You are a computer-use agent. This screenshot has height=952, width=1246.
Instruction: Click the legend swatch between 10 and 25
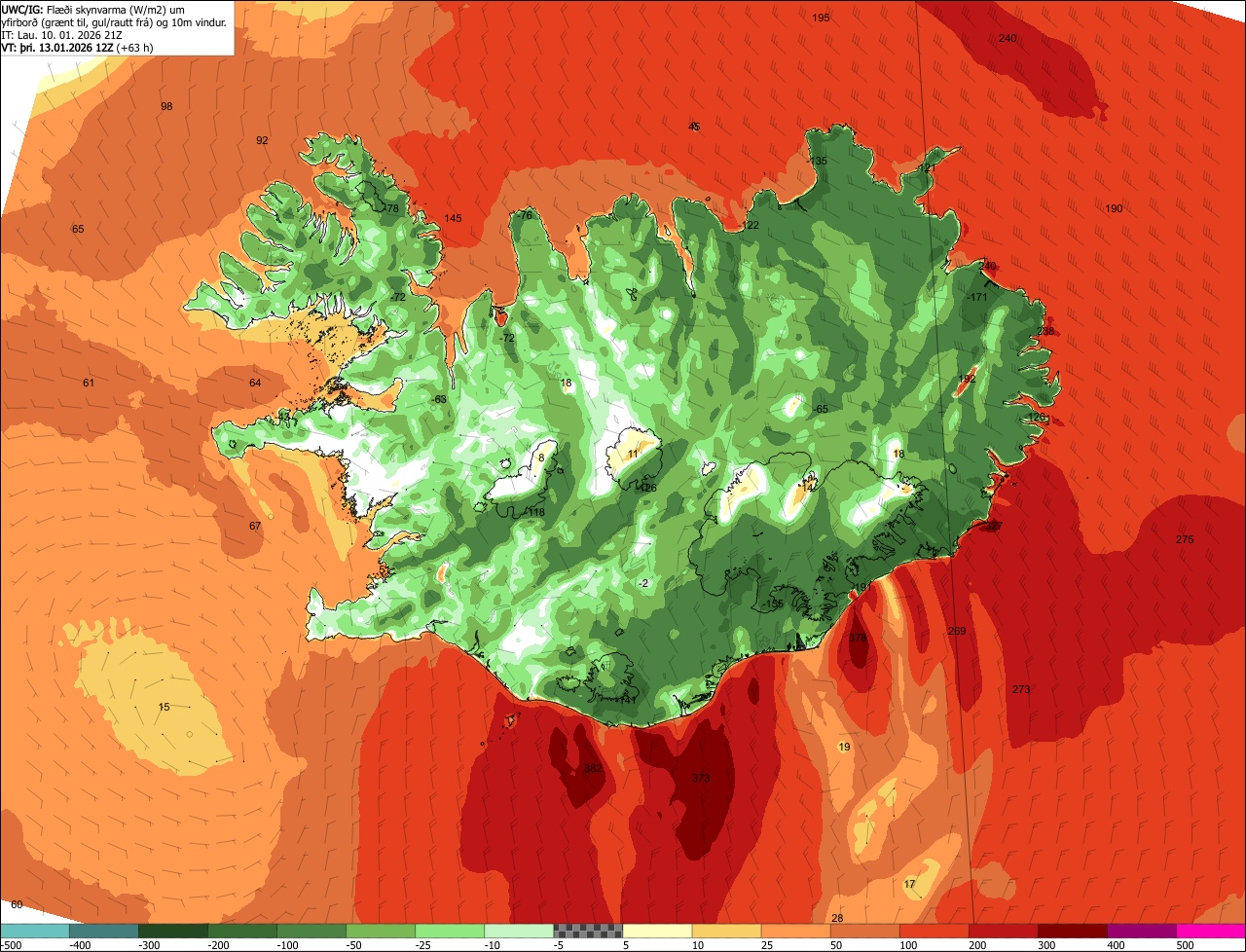(x=726, y=931)
